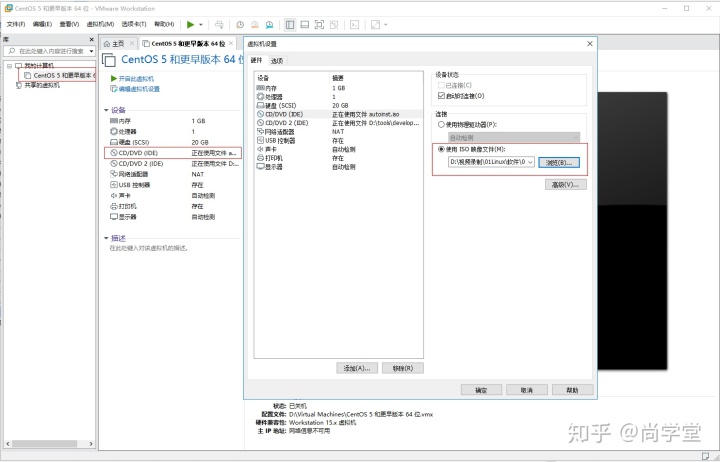Select CD/DVD 2 (IDE) in settings dialog list
Viewport: 720px width, 462px height.
pyautogui.click(x=338, y=123)
